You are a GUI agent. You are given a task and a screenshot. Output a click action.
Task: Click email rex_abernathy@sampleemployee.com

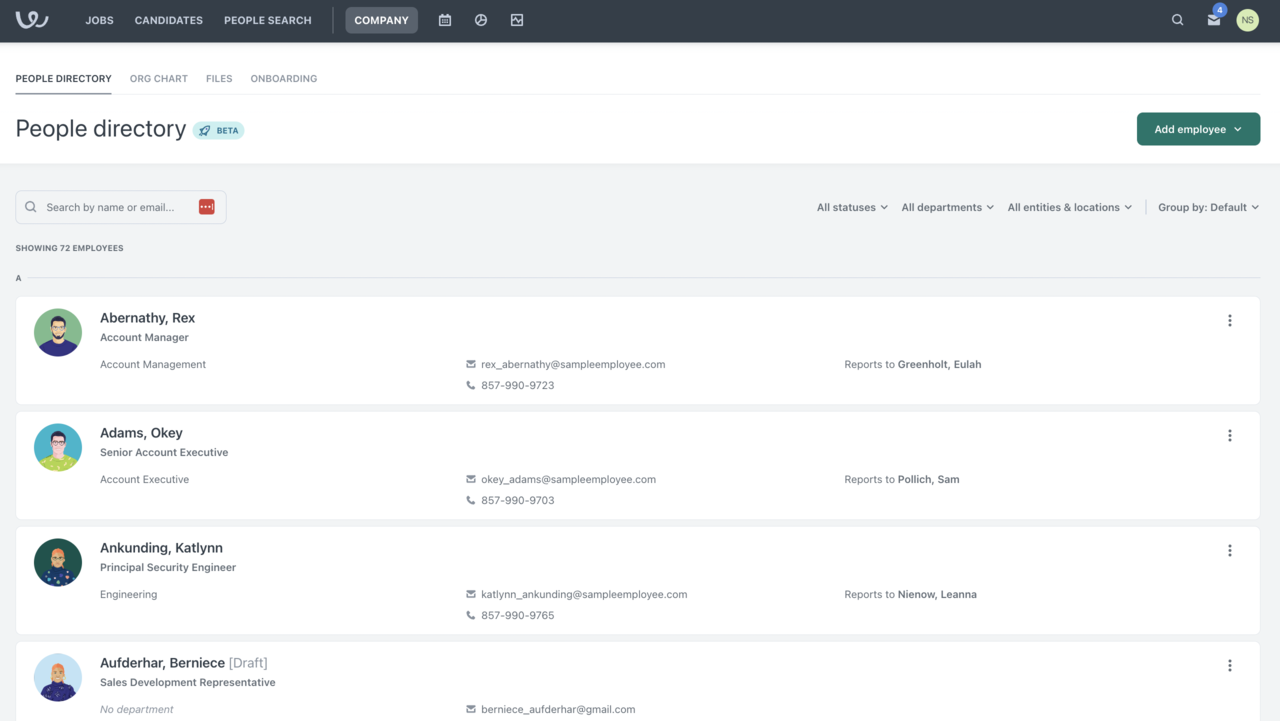click(x=573, y=365)
